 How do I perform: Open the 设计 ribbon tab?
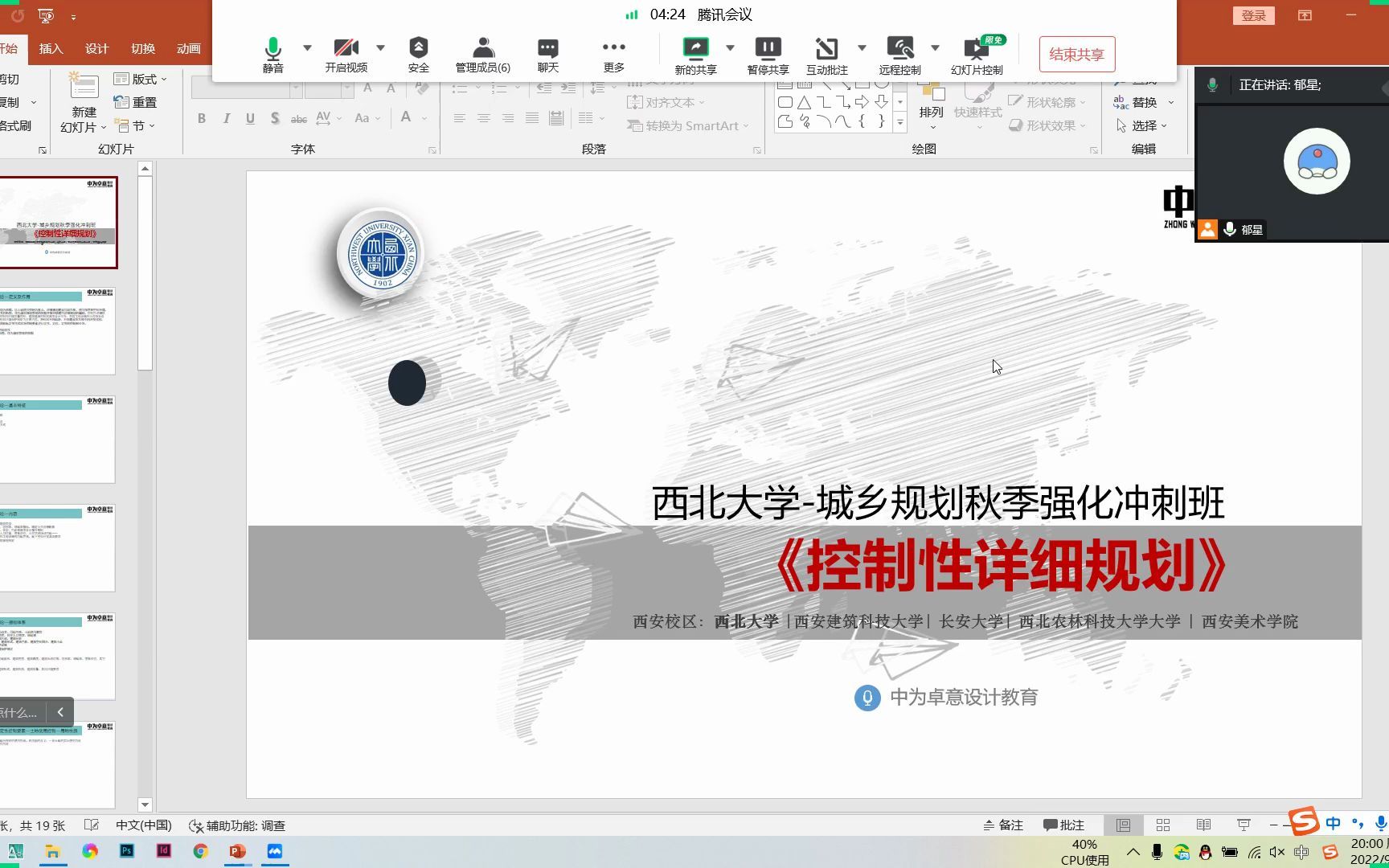[x=96, y=48]
